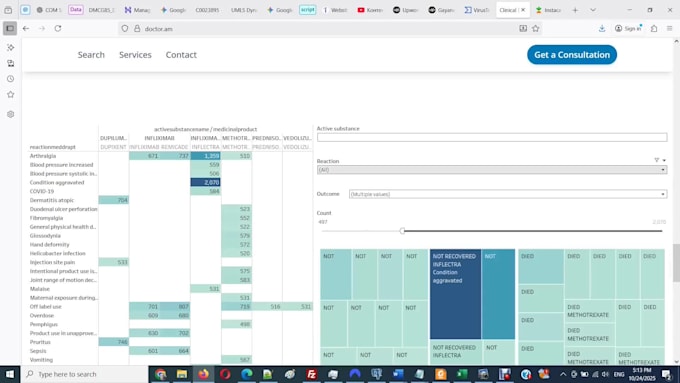Show hidden system tray icons
The width and height of the screenshot is (680, 383).
coord(563,374)
